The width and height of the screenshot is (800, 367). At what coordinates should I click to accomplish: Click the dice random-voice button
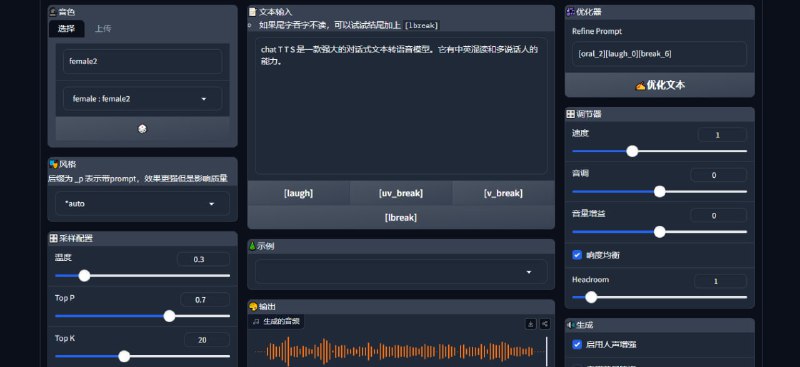pos(142,129)
